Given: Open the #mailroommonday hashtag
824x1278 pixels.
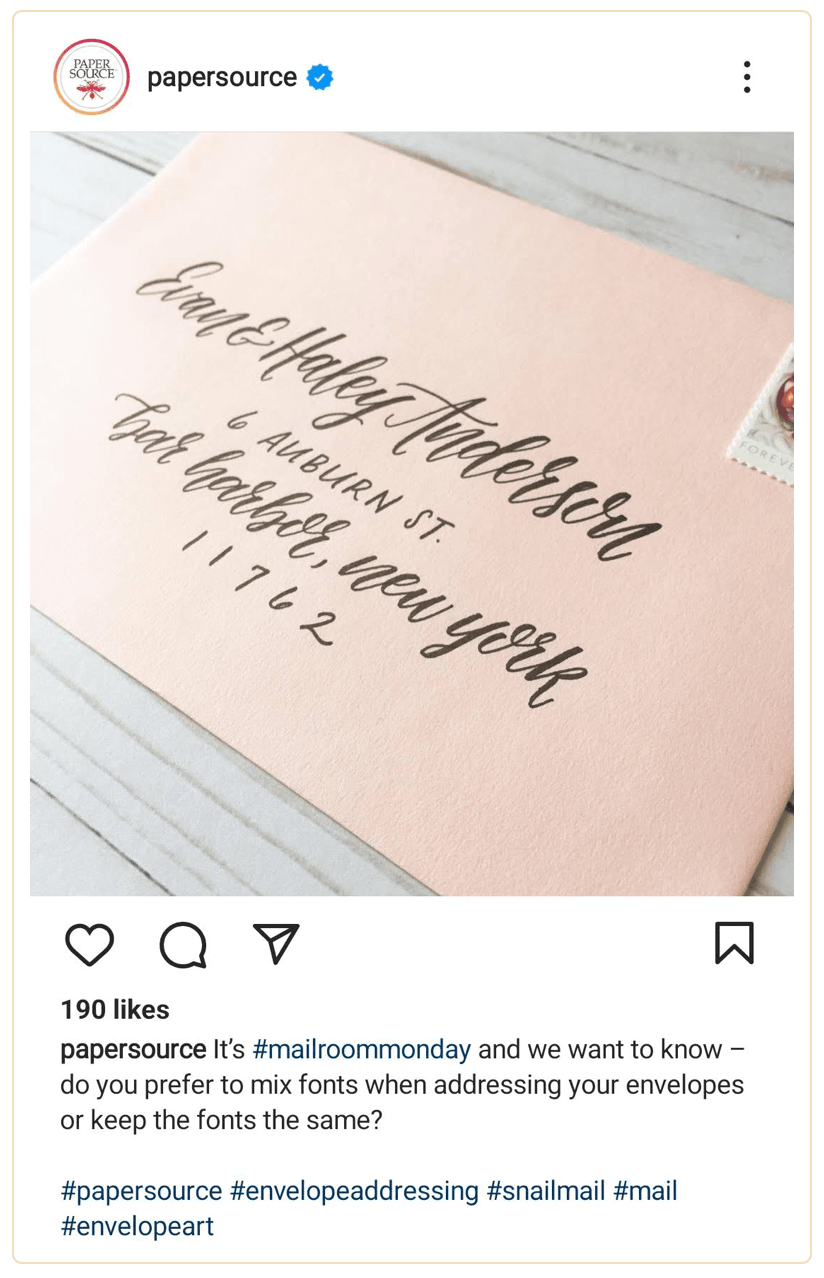Looking at the screenshot, I should coord(362,1050).
